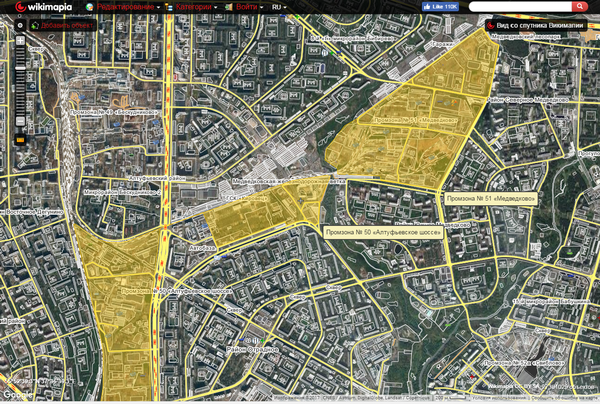The height and width of the screenshot is (404, 600).
Task: Open the Вид со спутника Викимапии map type selector
Action: 540,25
